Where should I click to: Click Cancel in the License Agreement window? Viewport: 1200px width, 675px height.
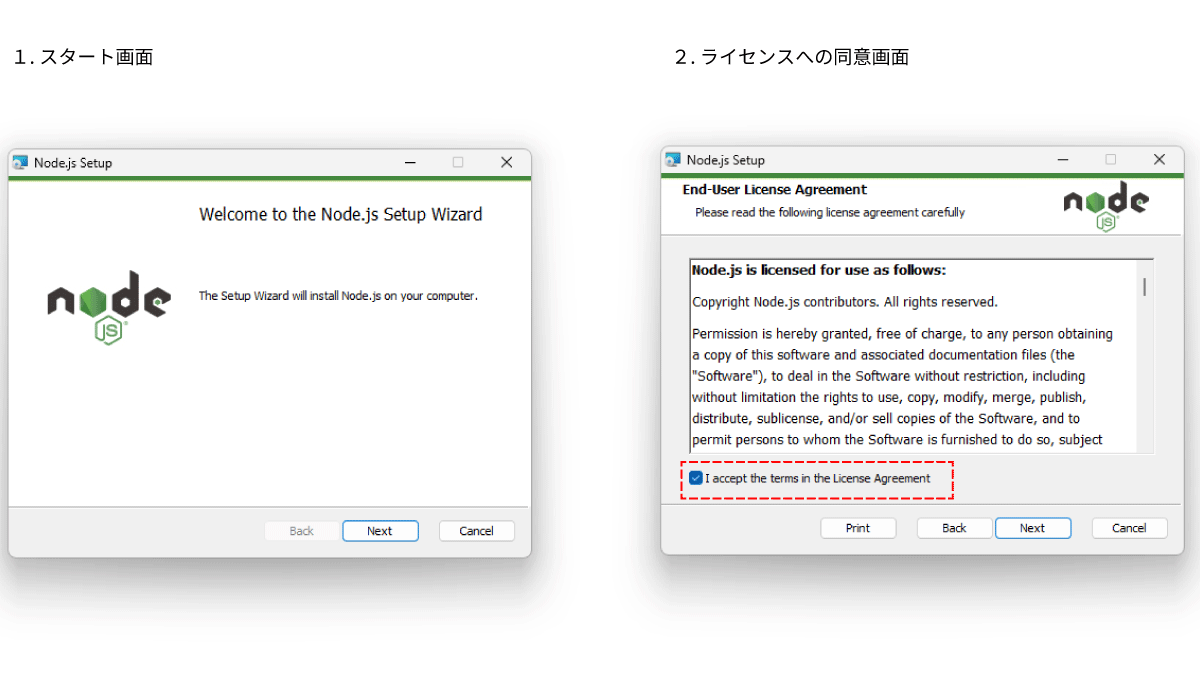coord(1129,528)
